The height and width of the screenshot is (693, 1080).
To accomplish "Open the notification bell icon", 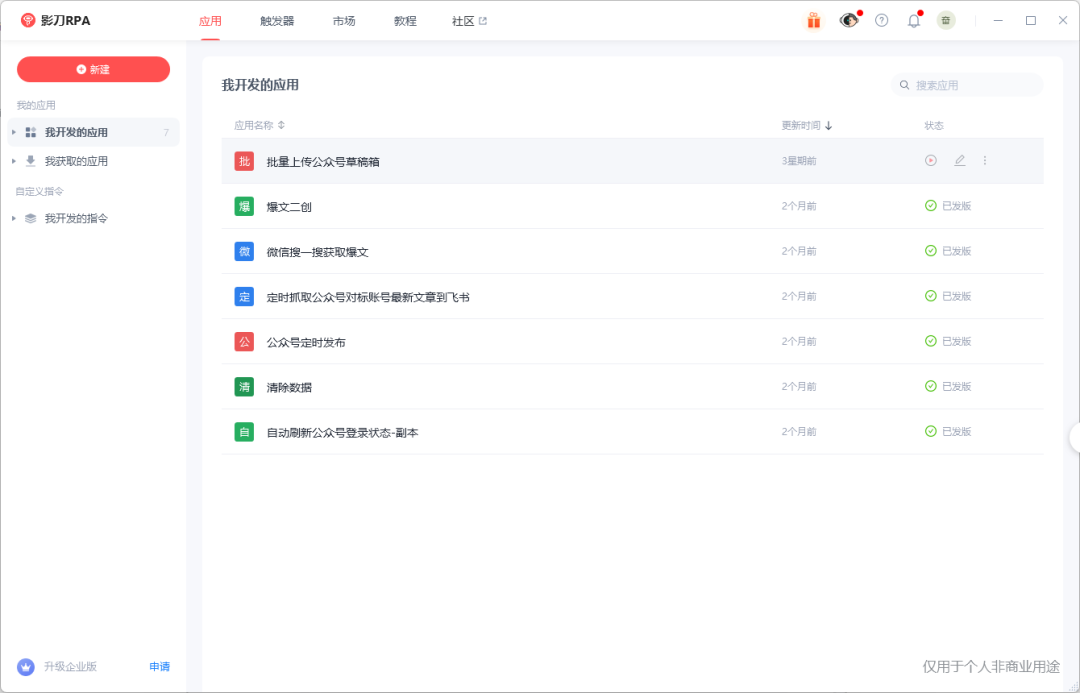I will point(914,21).
